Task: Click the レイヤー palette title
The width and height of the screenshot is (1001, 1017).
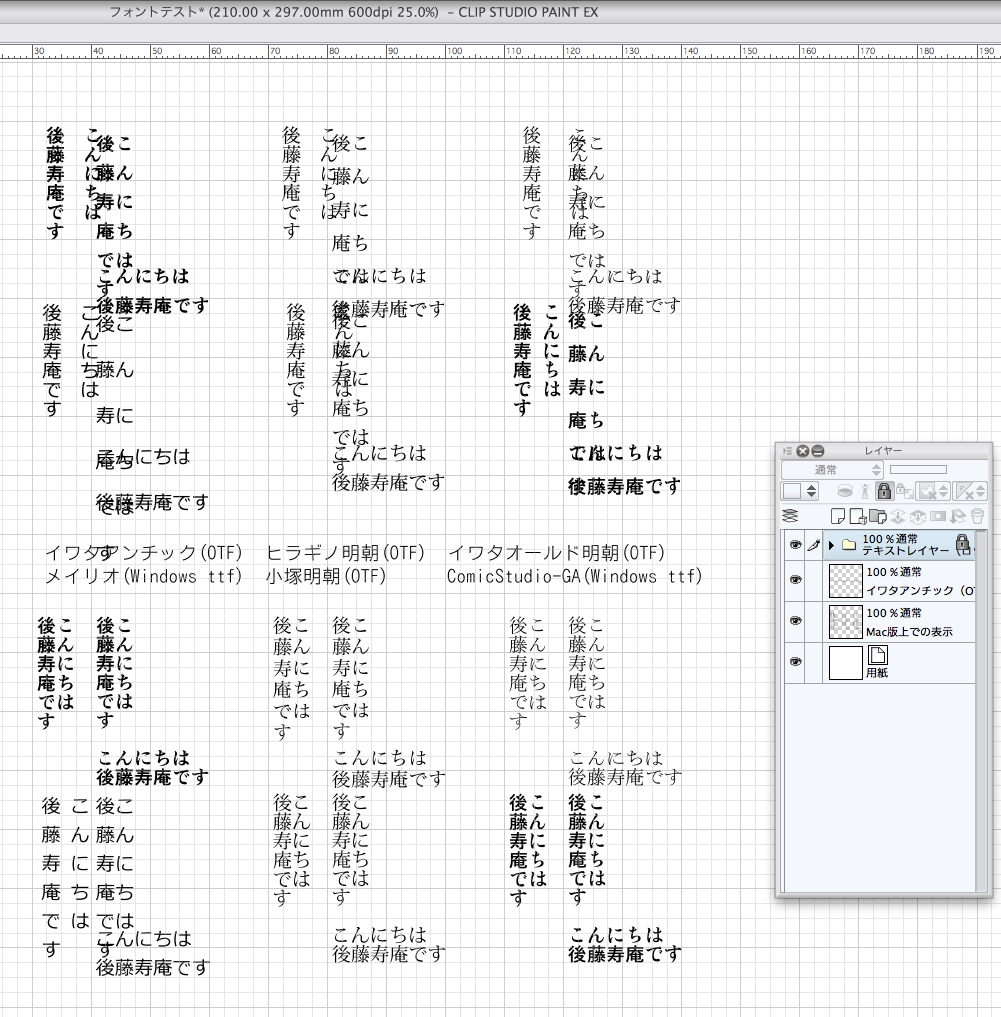Action: (883, 451)
